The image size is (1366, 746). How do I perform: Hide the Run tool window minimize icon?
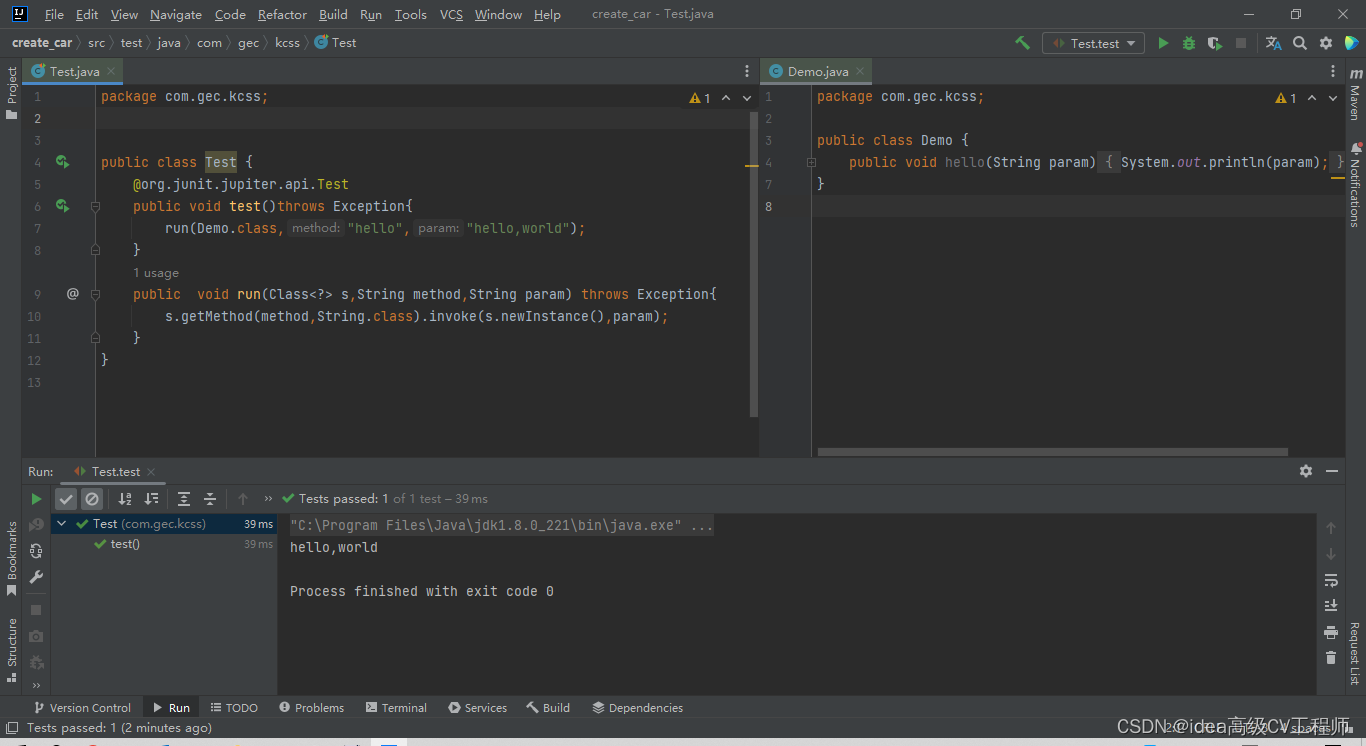(x=1332, y=471)
